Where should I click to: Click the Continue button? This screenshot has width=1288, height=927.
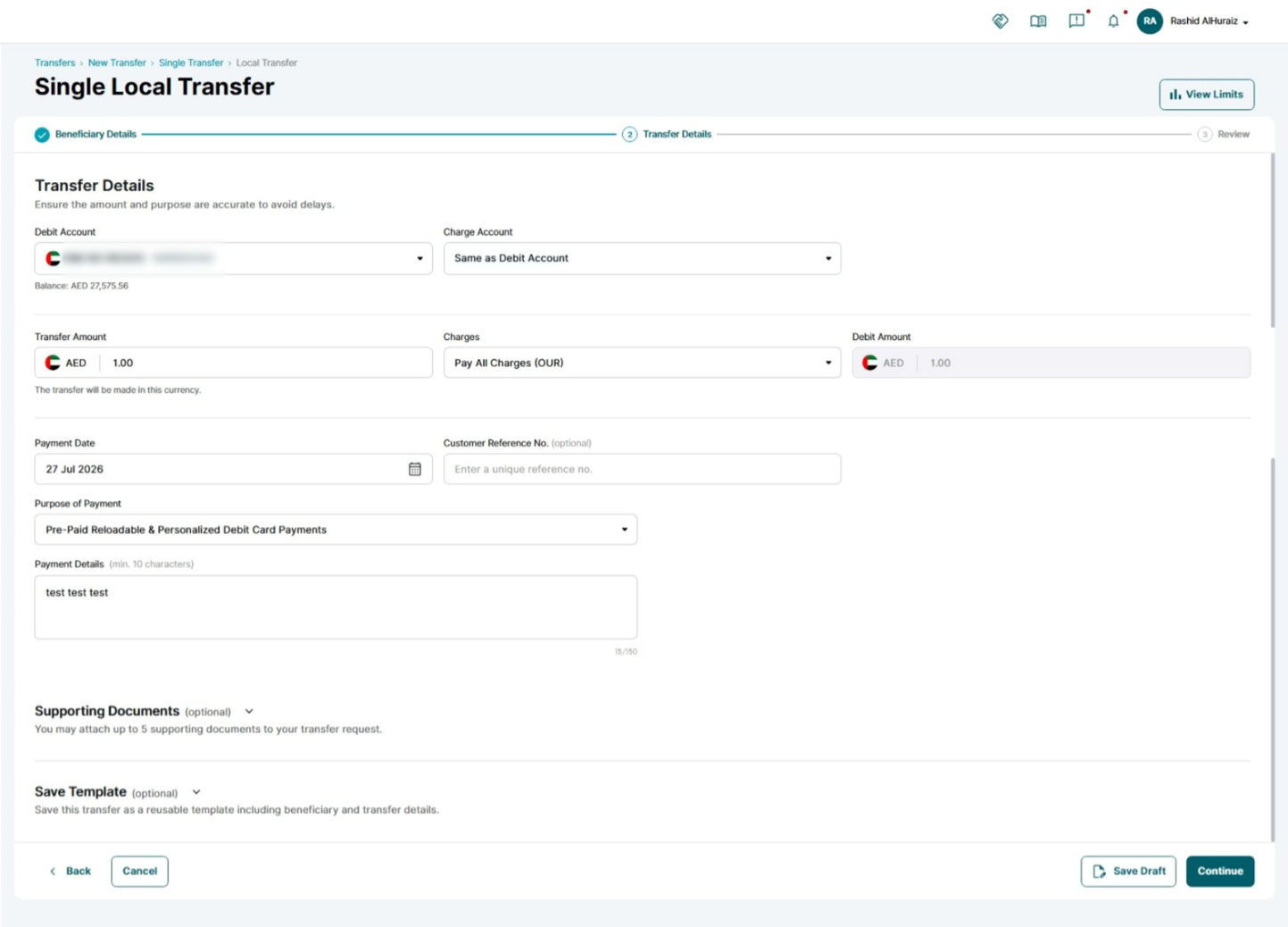point(1220,871)
